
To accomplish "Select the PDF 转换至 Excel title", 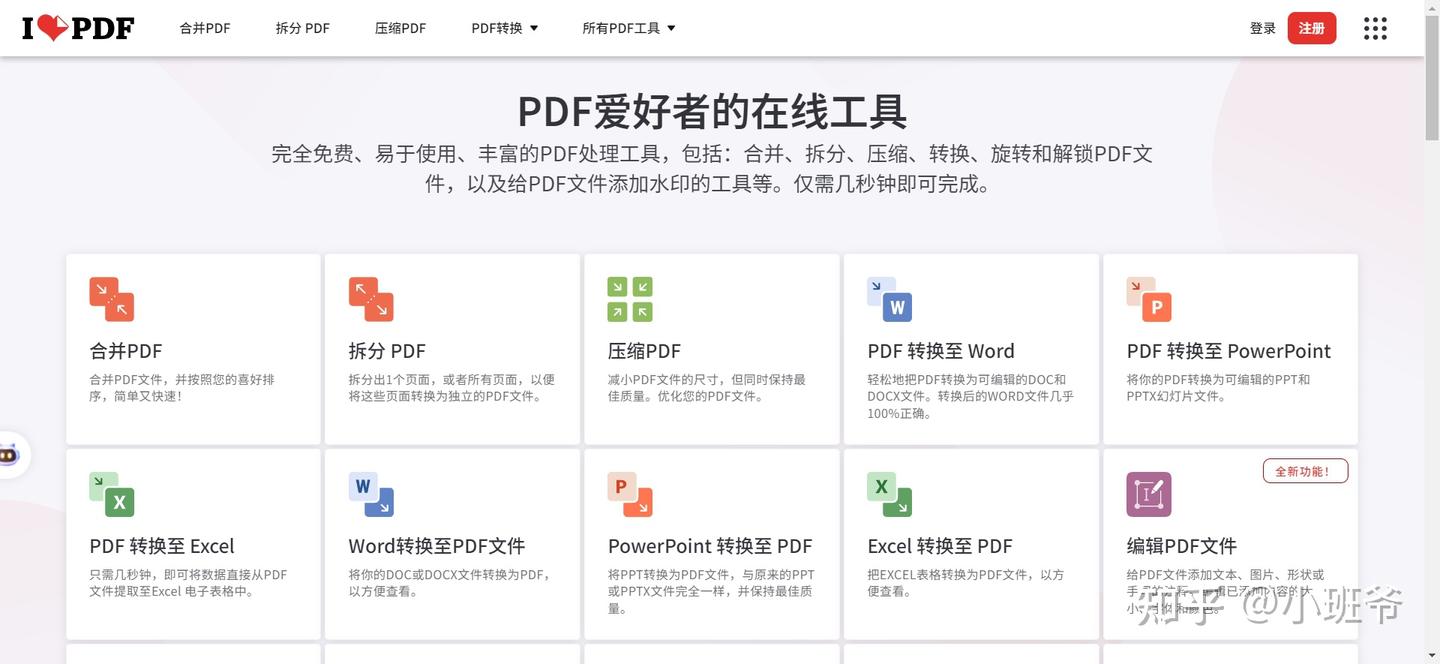I will (x=162, y=546).
